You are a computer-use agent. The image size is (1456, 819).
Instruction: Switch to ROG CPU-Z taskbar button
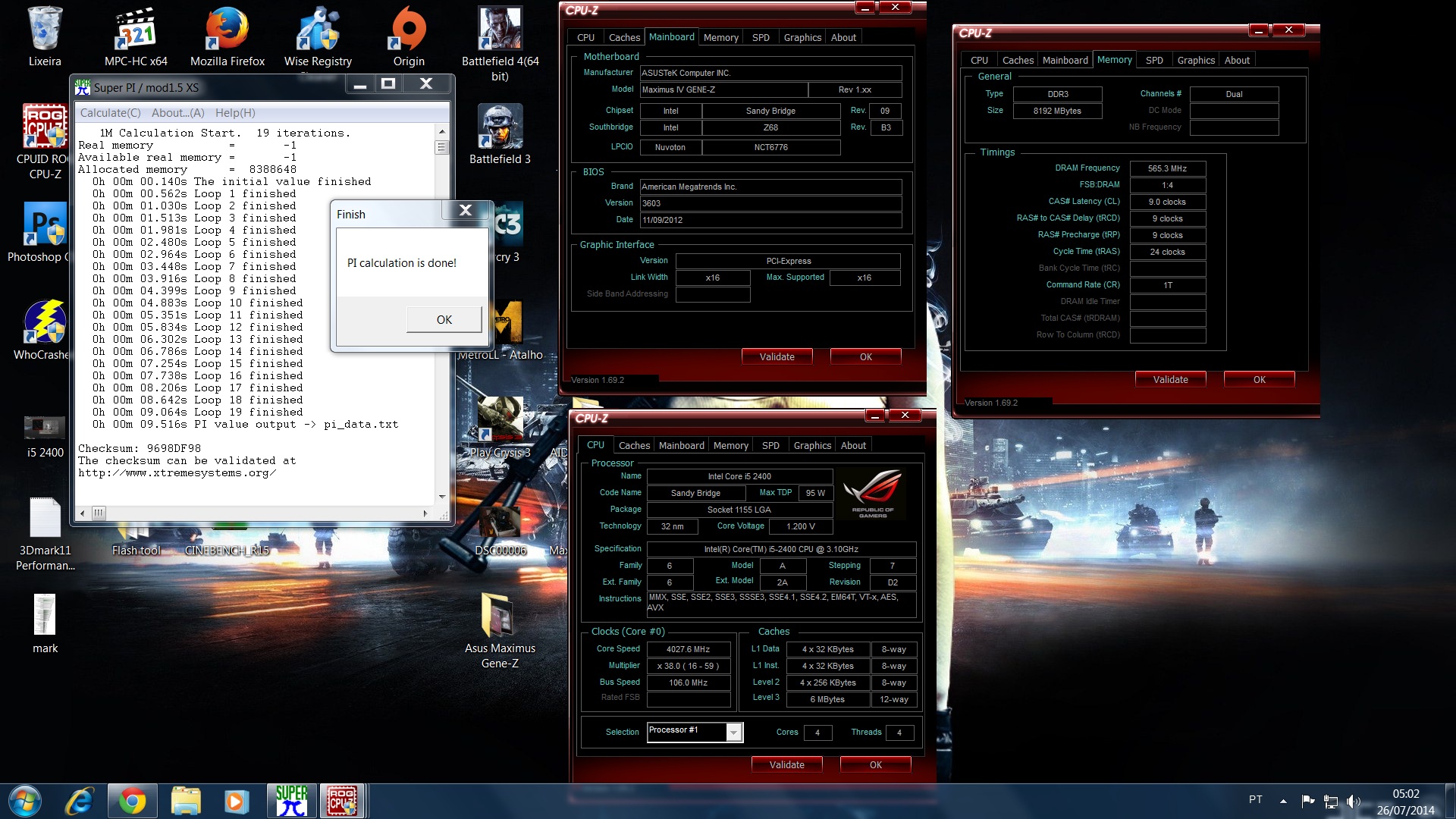tap(343, 801)
